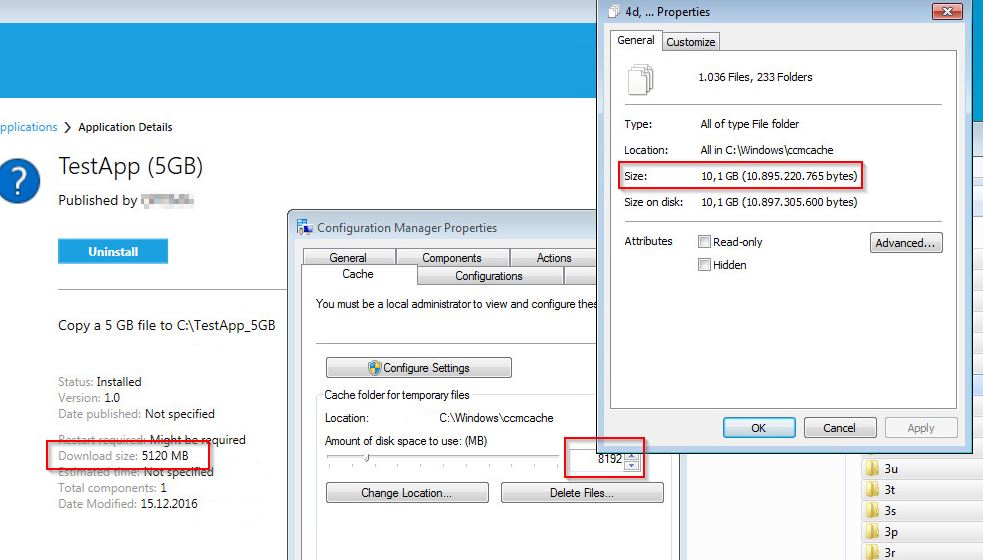Click the disk space amount slider thumb
983x560 pixels.
coord(367,458)
